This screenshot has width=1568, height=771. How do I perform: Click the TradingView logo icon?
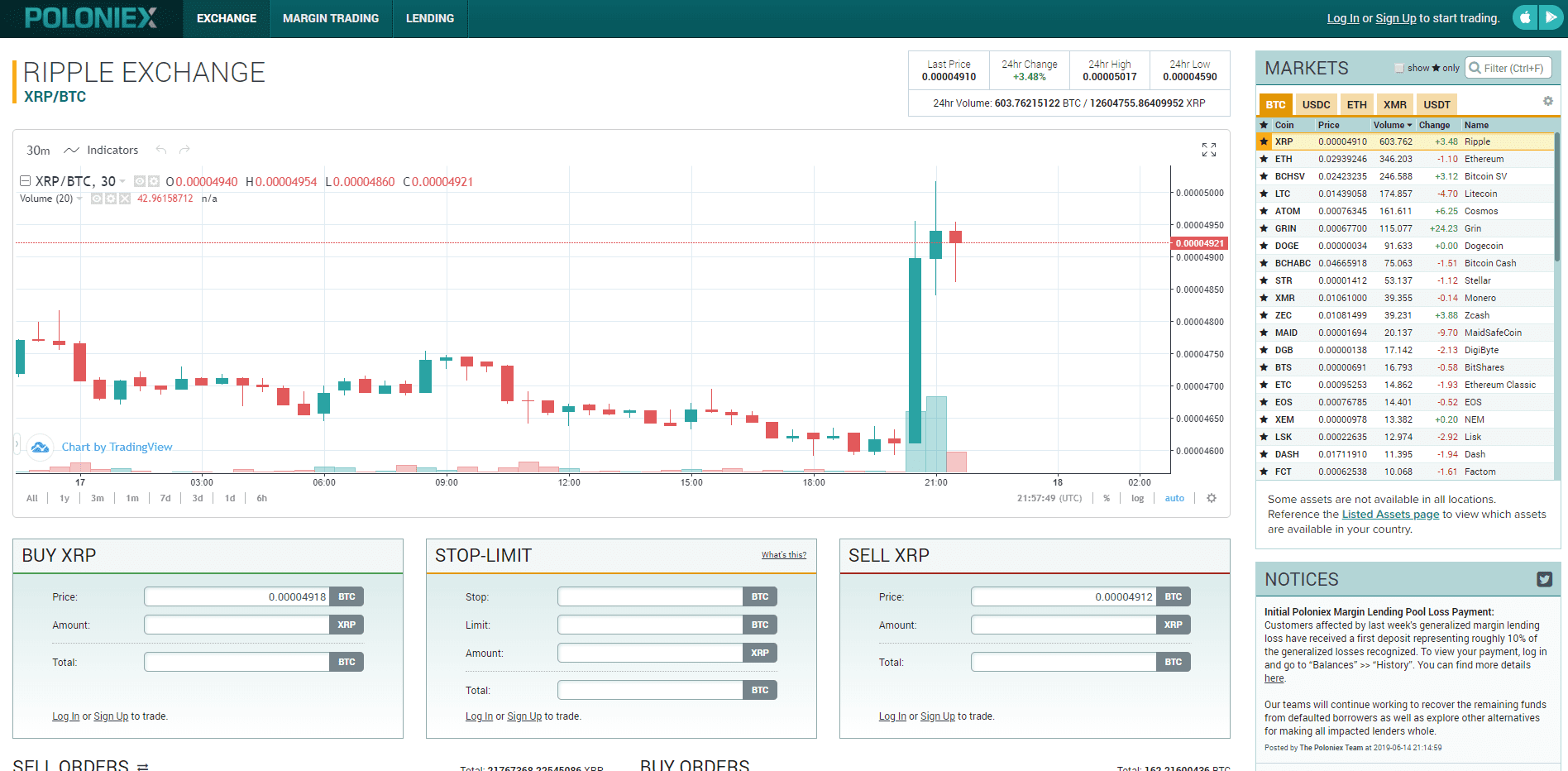(40, 448)
